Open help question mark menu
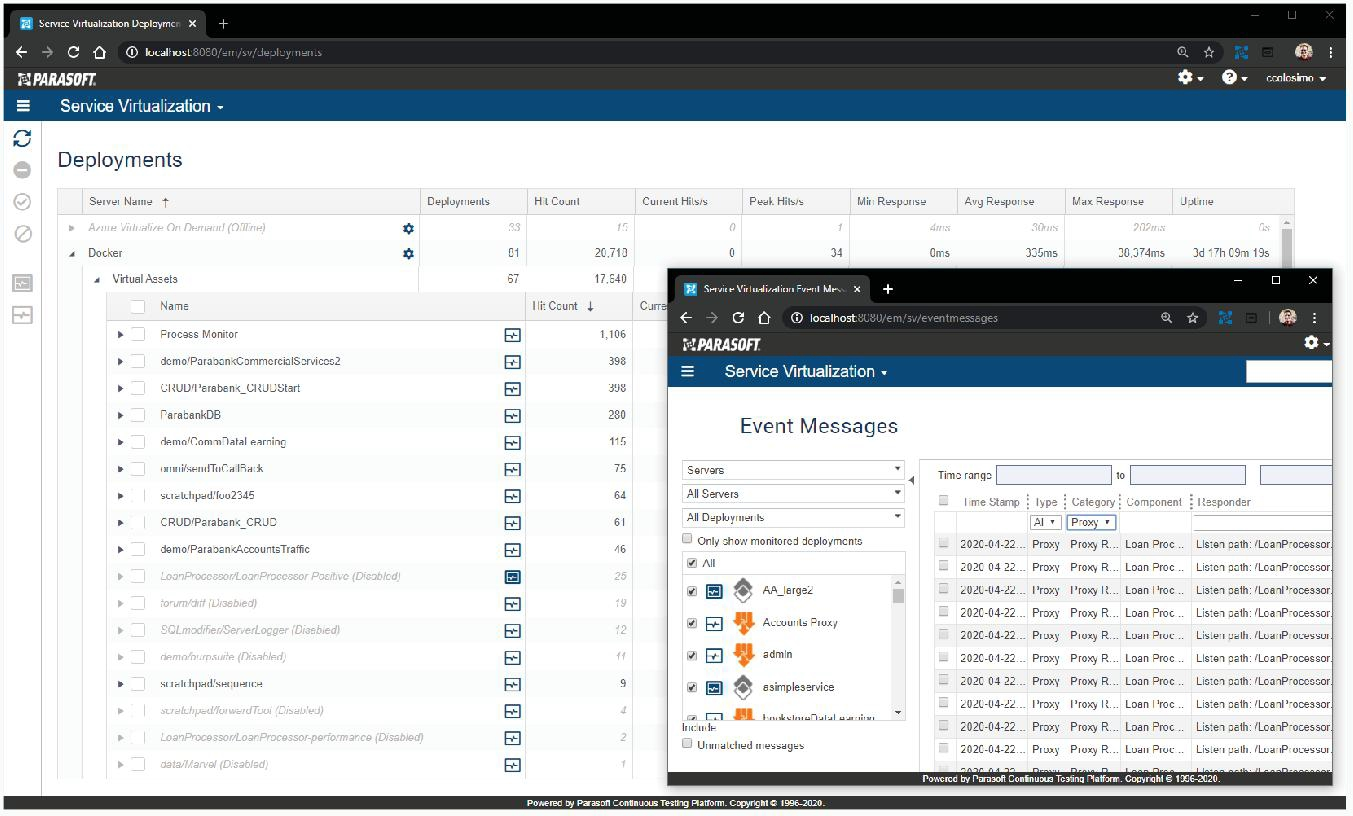 pos(1234,78)
